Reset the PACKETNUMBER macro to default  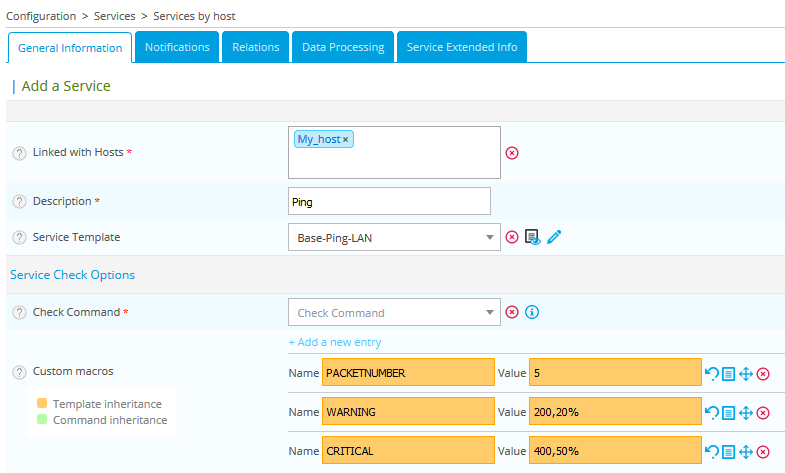(711, 373)
